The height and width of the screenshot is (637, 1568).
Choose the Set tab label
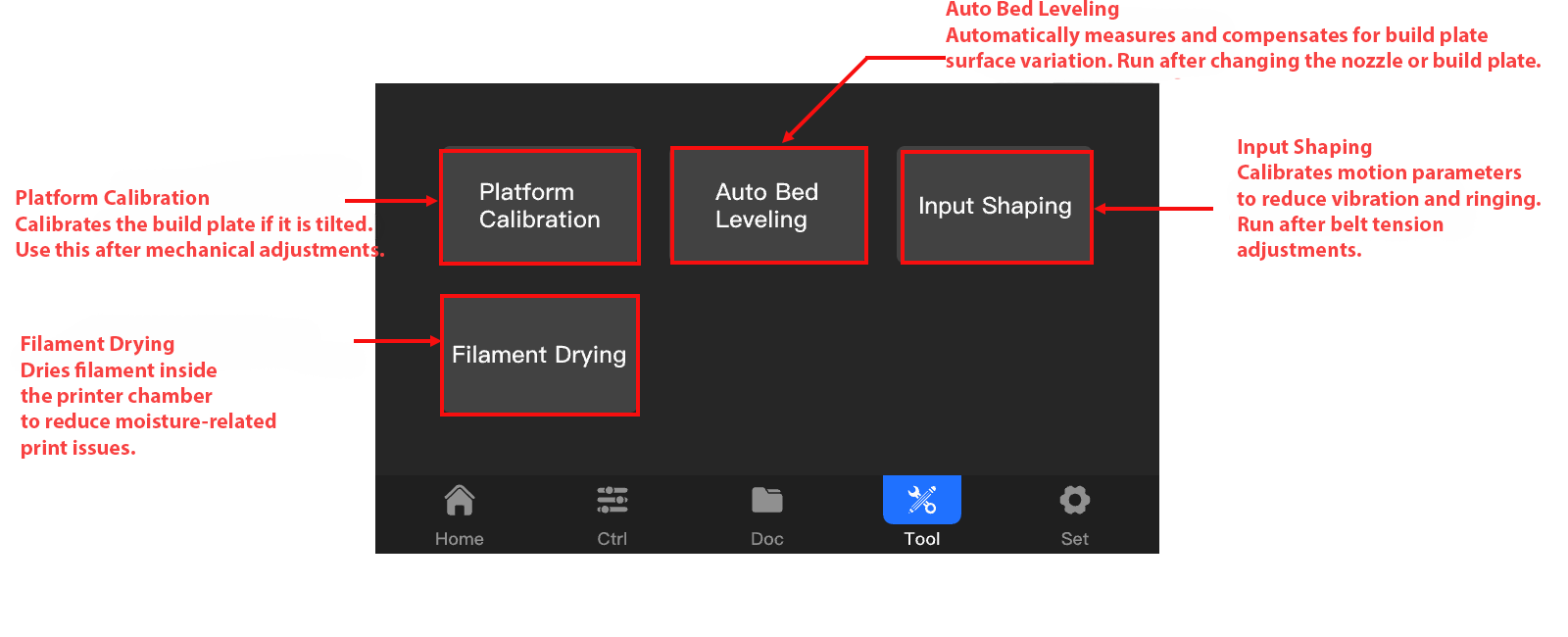tap(1074, 539)
